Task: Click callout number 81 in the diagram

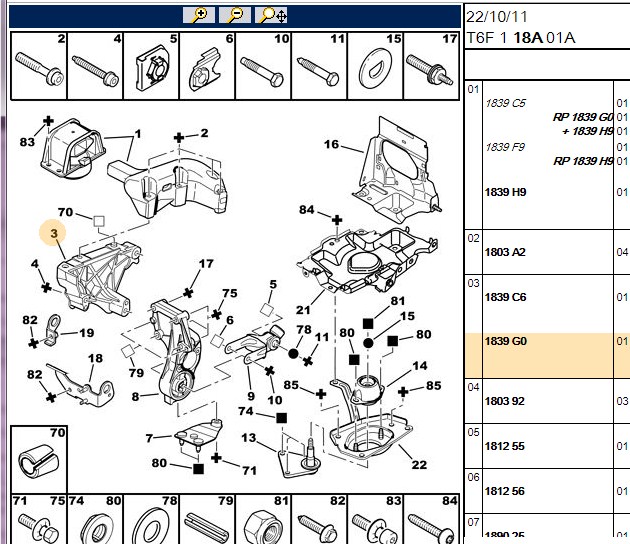Action: [397, 301]
